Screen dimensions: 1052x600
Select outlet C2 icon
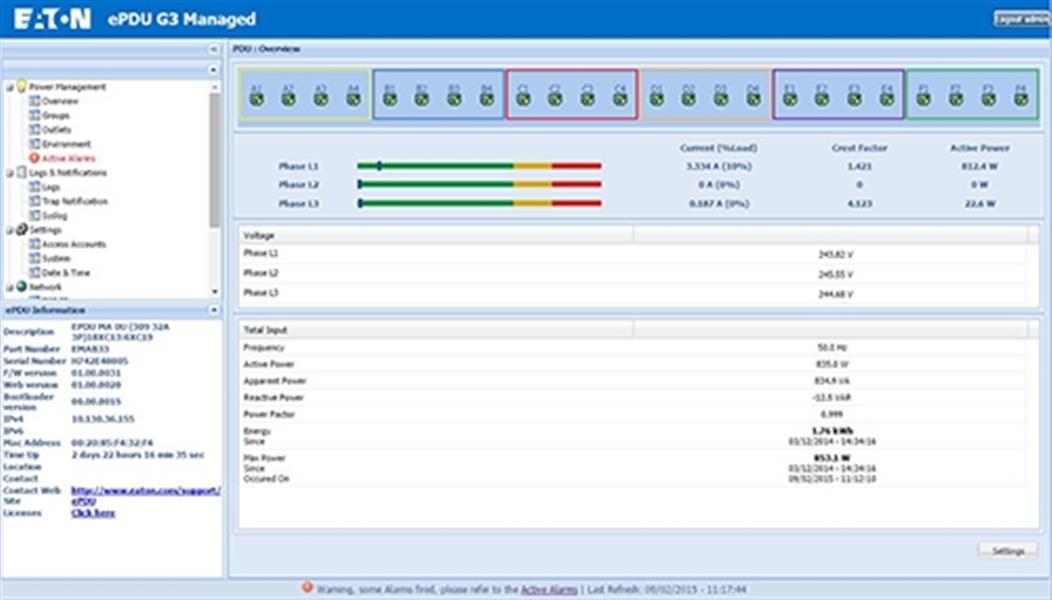coord(555,99)
